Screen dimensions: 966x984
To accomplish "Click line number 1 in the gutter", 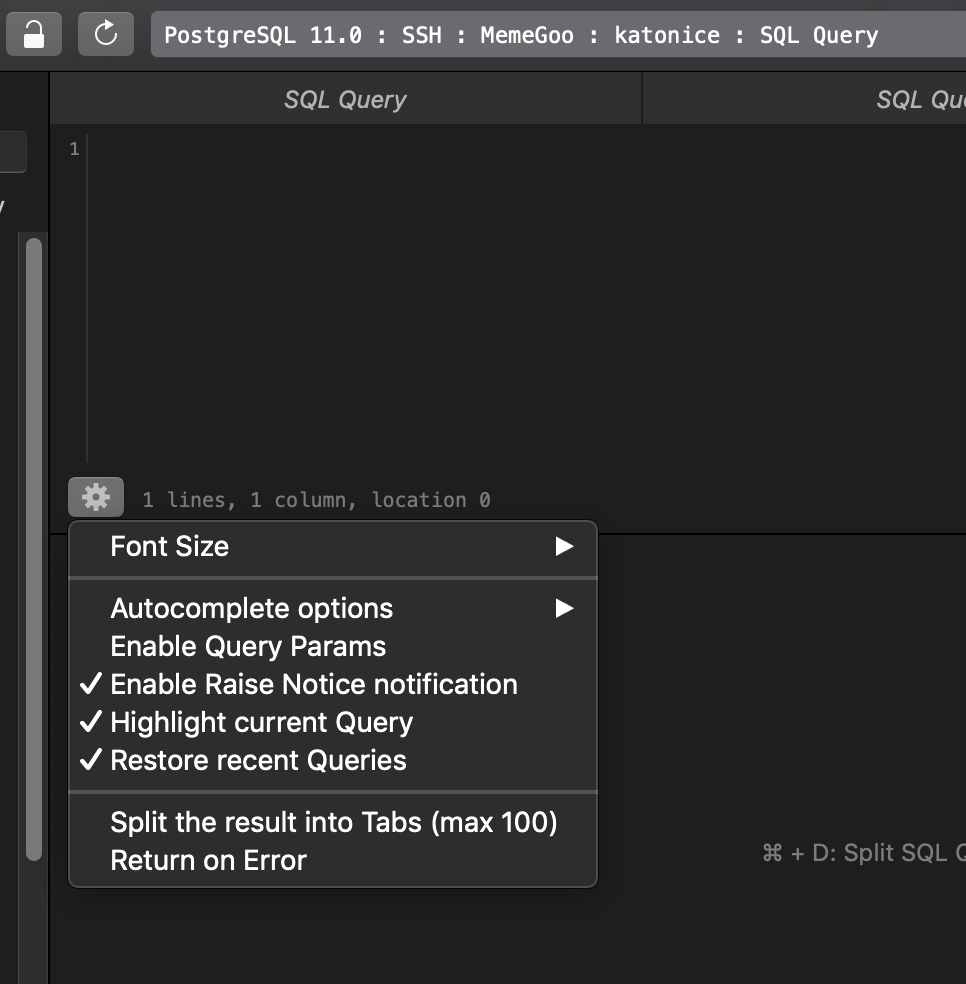I will point(73,148).
